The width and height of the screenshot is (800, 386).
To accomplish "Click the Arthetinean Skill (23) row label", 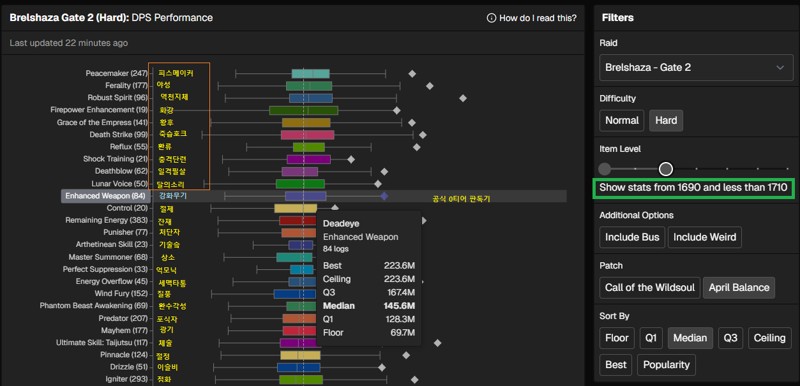I will point(112,245).
